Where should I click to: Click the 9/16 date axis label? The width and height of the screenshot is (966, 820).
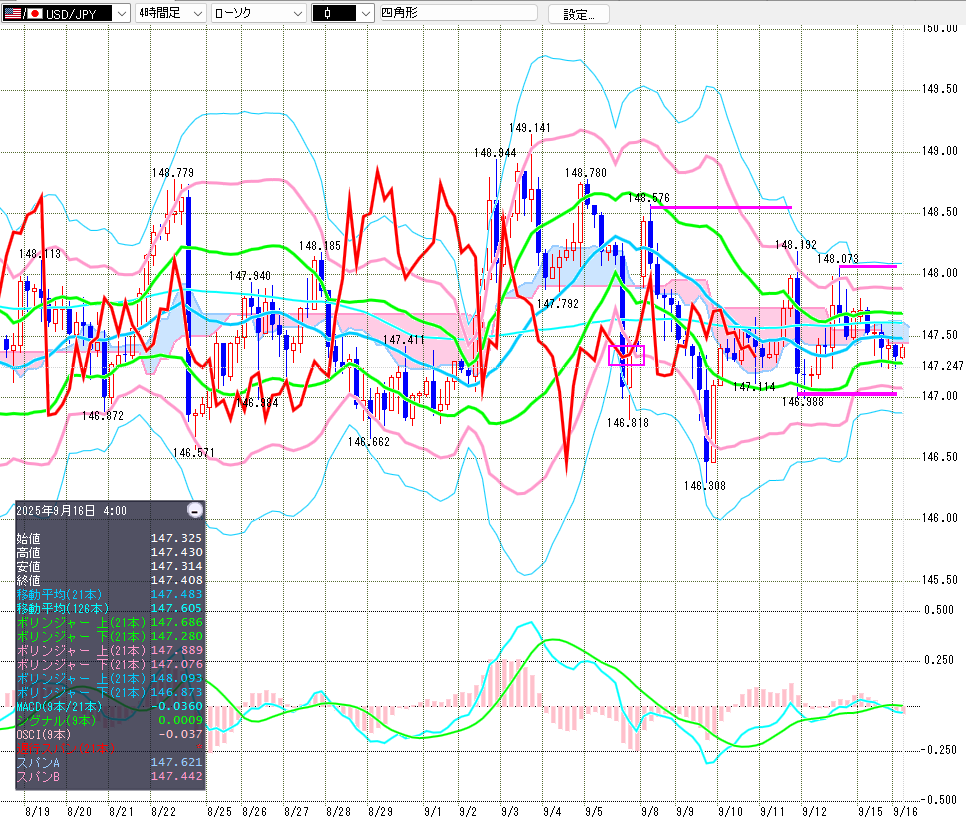906,811
